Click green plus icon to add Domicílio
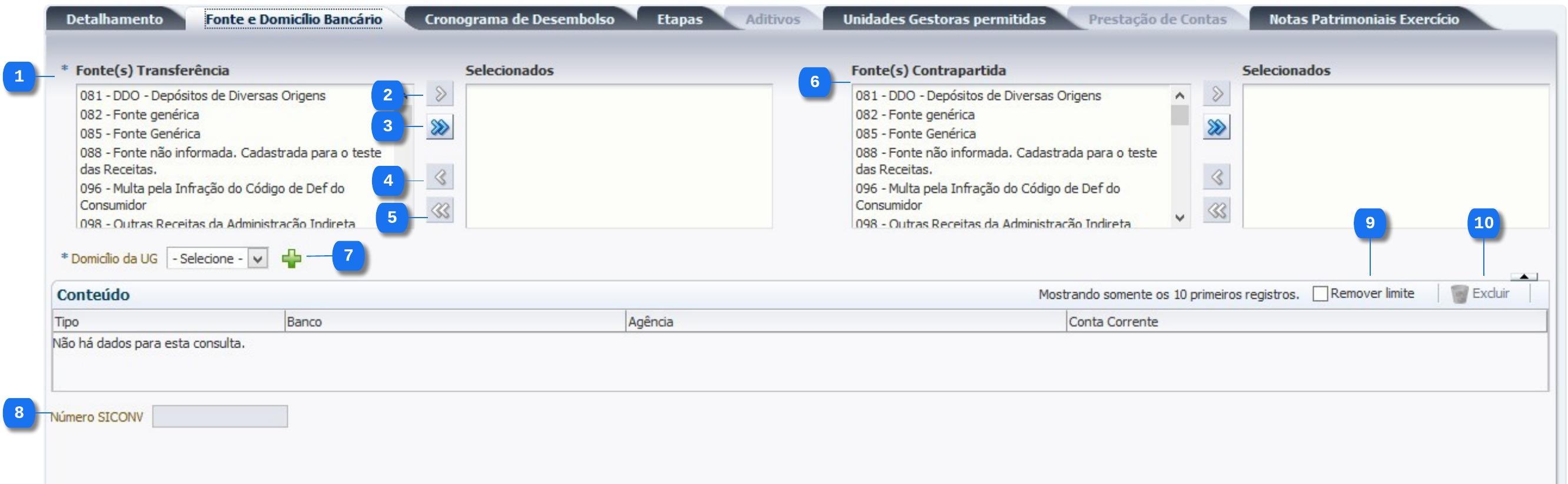The width and height of the screenshot is (1568, 484). pyautogui.click(x=291, y=259)
